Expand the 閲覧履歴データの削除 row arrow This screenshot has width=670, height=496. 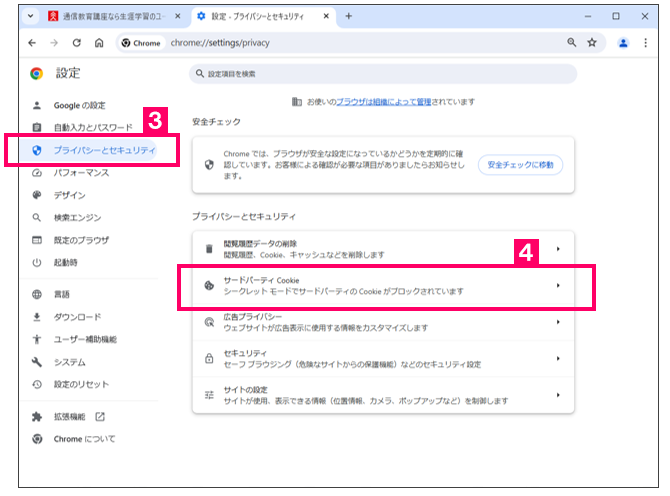(557, 249)
